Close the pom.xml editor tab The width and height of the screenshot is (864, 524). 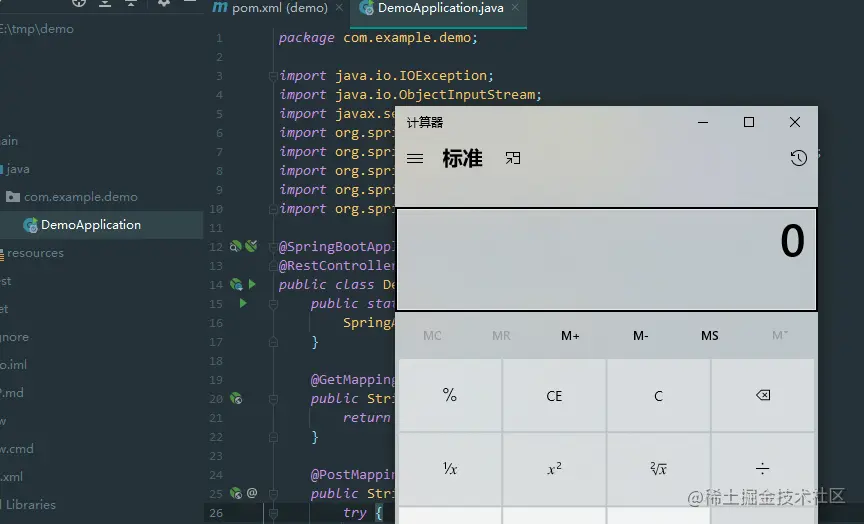[x=339, y=8]
